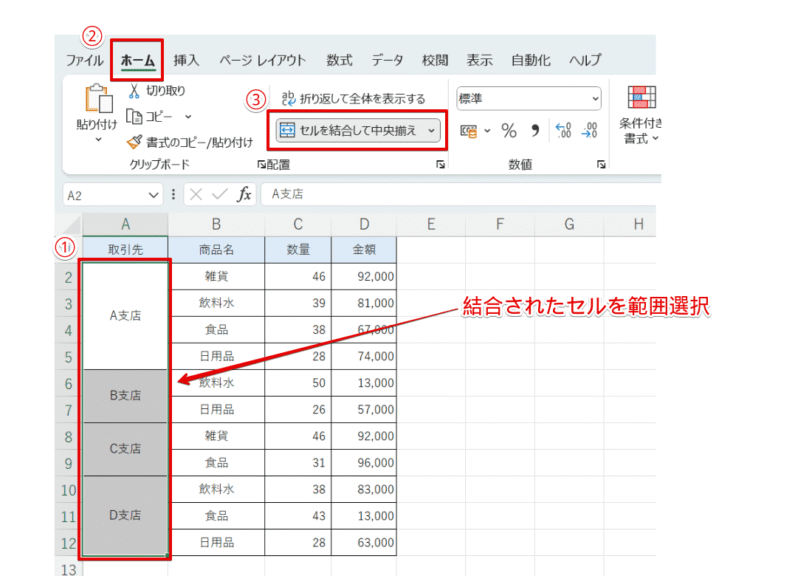Expand the Paste options arrow
The image size is (812, 576).
pyautogui.click(x=97, y=139)
